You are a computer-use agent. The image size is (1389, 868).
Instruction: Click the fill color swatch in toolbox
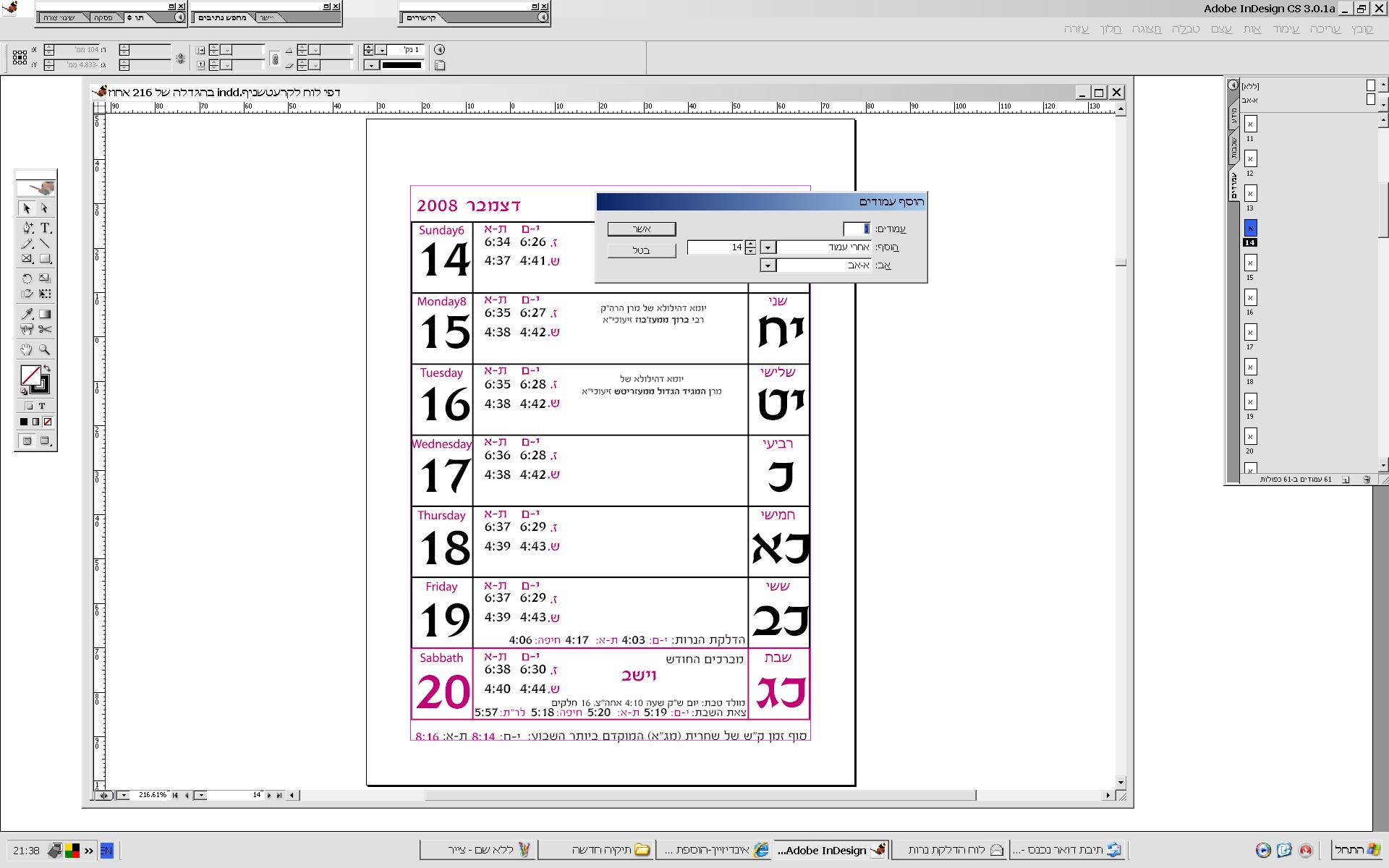click(30, 375)
